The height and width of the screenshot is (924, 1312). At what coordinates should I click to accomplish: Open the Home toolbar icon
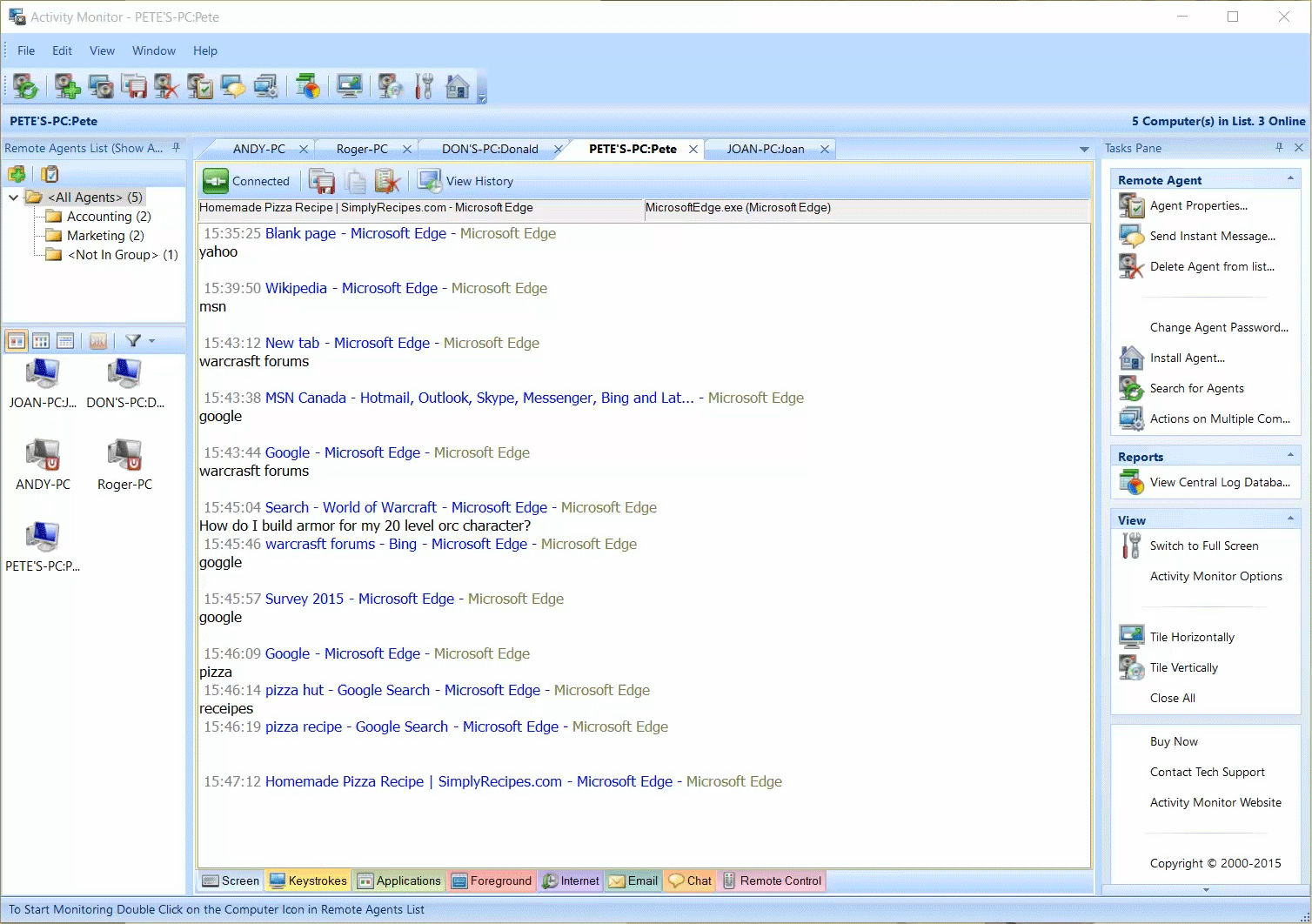coord(456,86)
